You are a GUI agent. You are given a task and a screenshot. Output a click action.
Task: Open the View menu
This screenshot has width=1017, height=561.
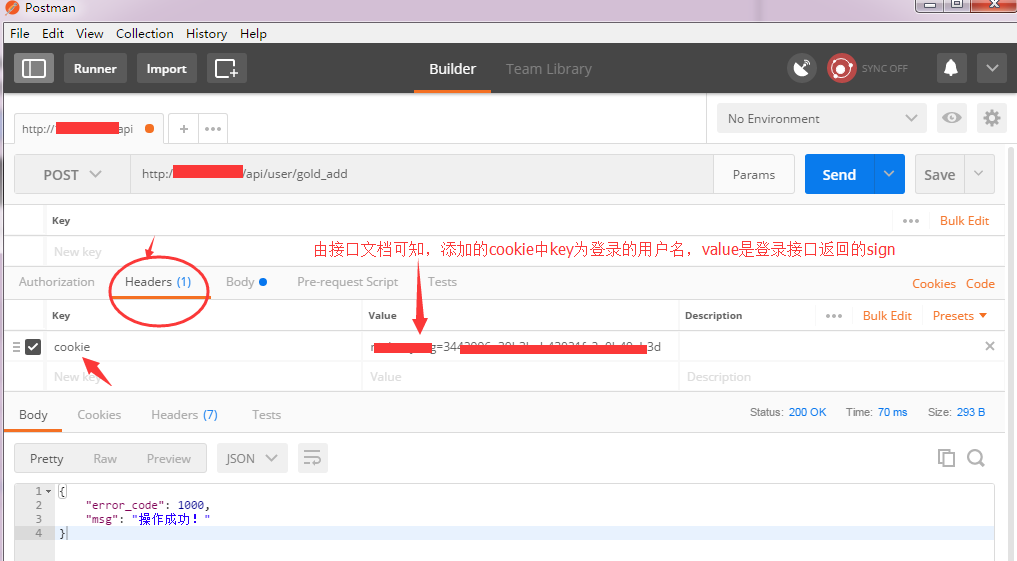pyautogui.click(x=90, y=34)
